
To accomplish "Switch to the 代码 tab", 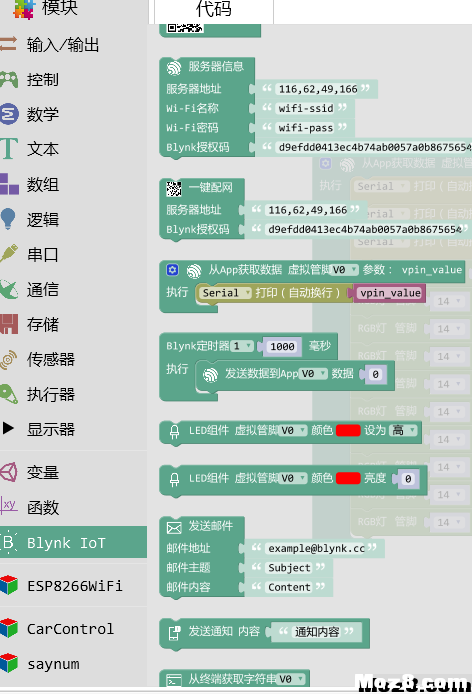I will pos(214,9).
